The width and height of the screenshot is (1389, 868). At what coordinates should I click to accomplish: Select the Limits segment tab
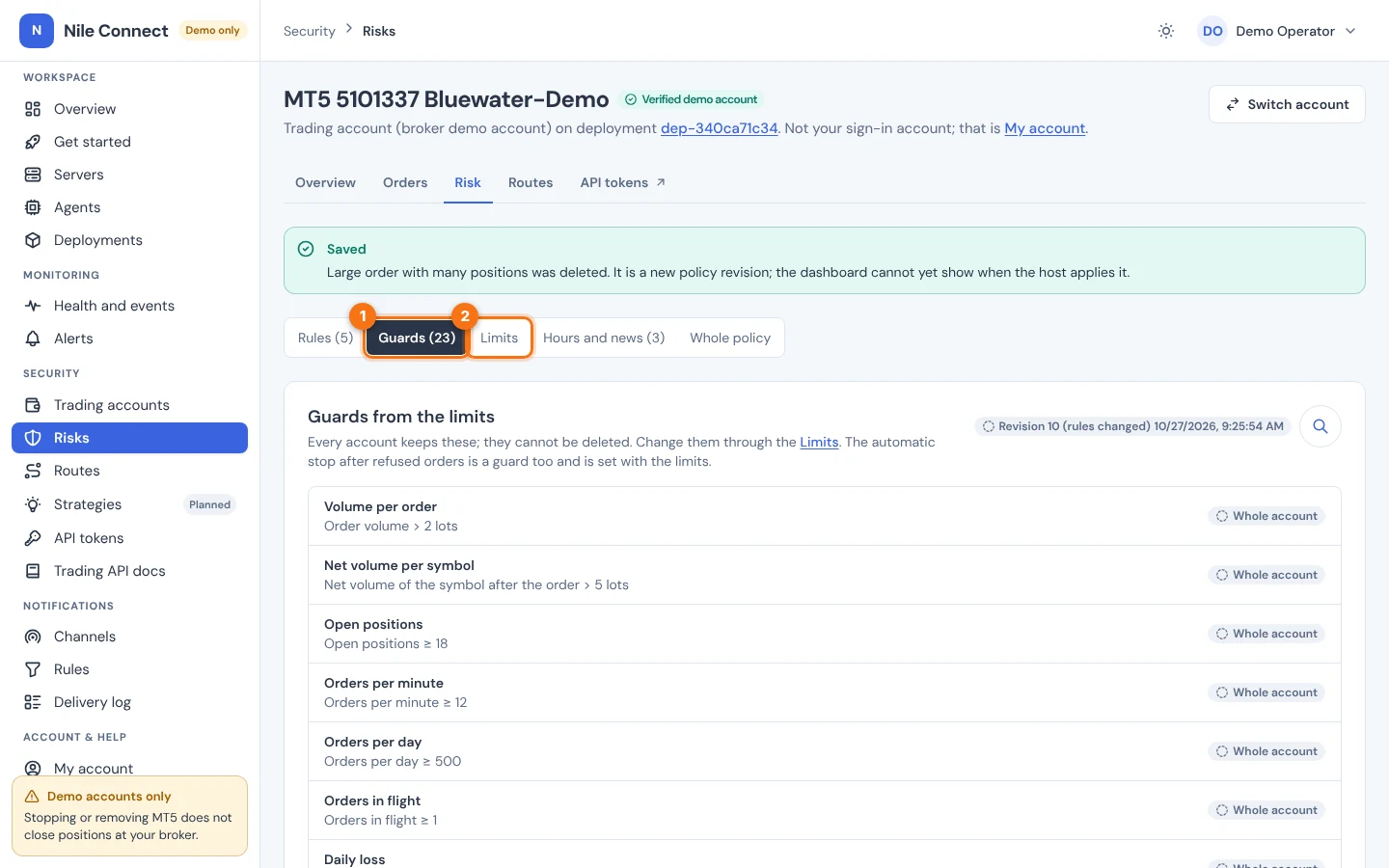coord(500,338)
